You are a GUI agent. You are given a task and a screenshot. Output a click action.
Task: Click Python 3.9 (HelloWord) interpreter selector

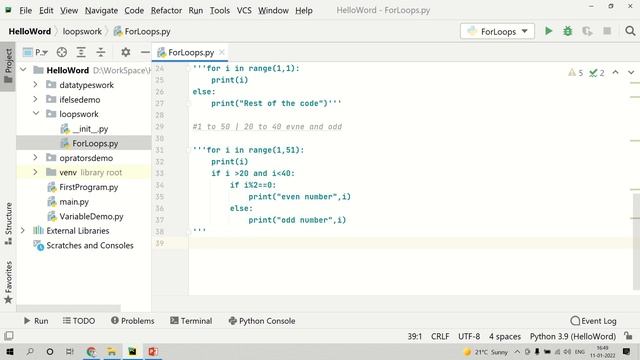tap(573, 336)
